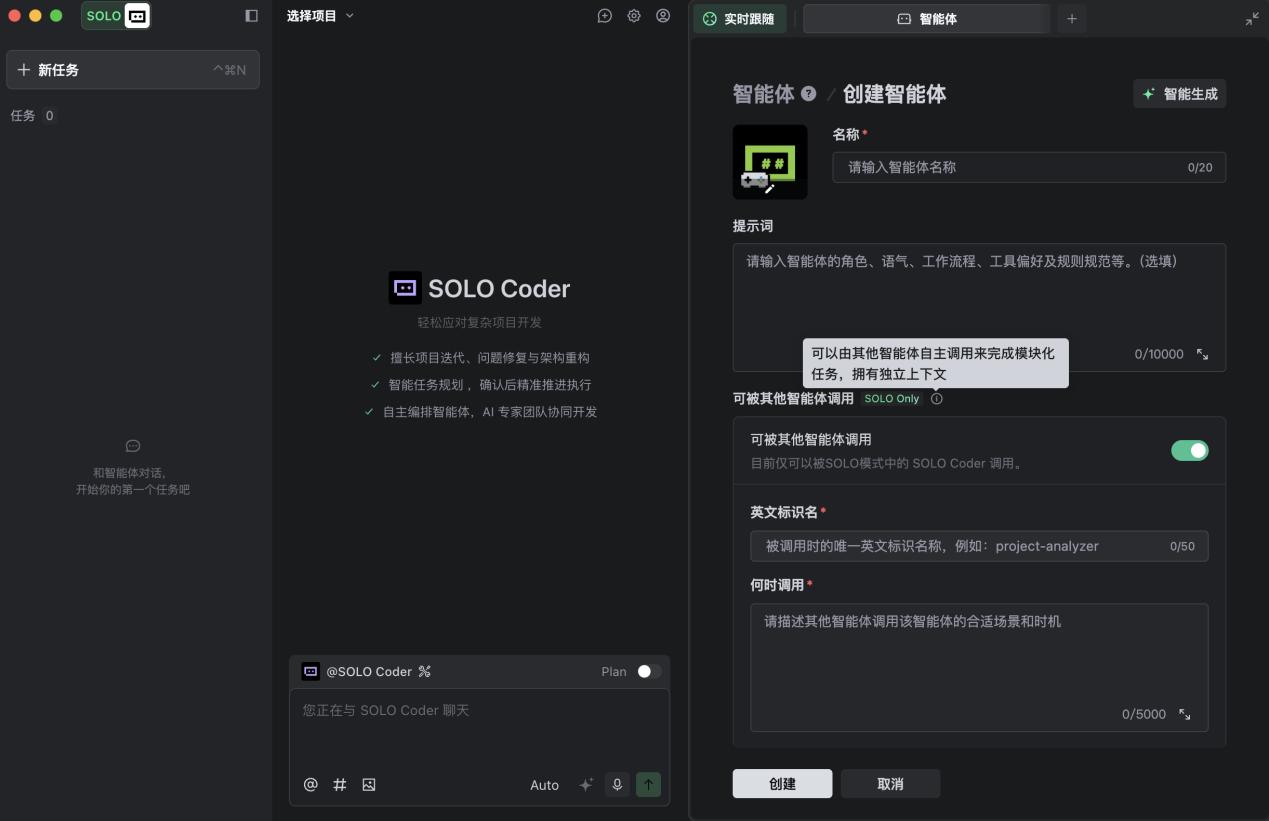Enable the Plan toggle in chat header
Image resolution: width=1269 pixels, height=821 pixels.
[x=646, y=671]
